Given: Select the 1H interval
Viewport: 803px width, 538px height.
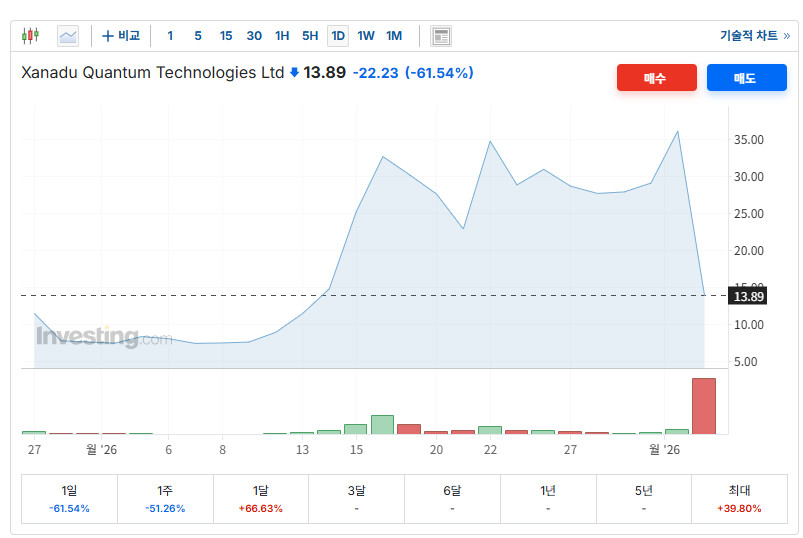Looking at the screenshot, I should pyautogui.click(x=282, y=36).
